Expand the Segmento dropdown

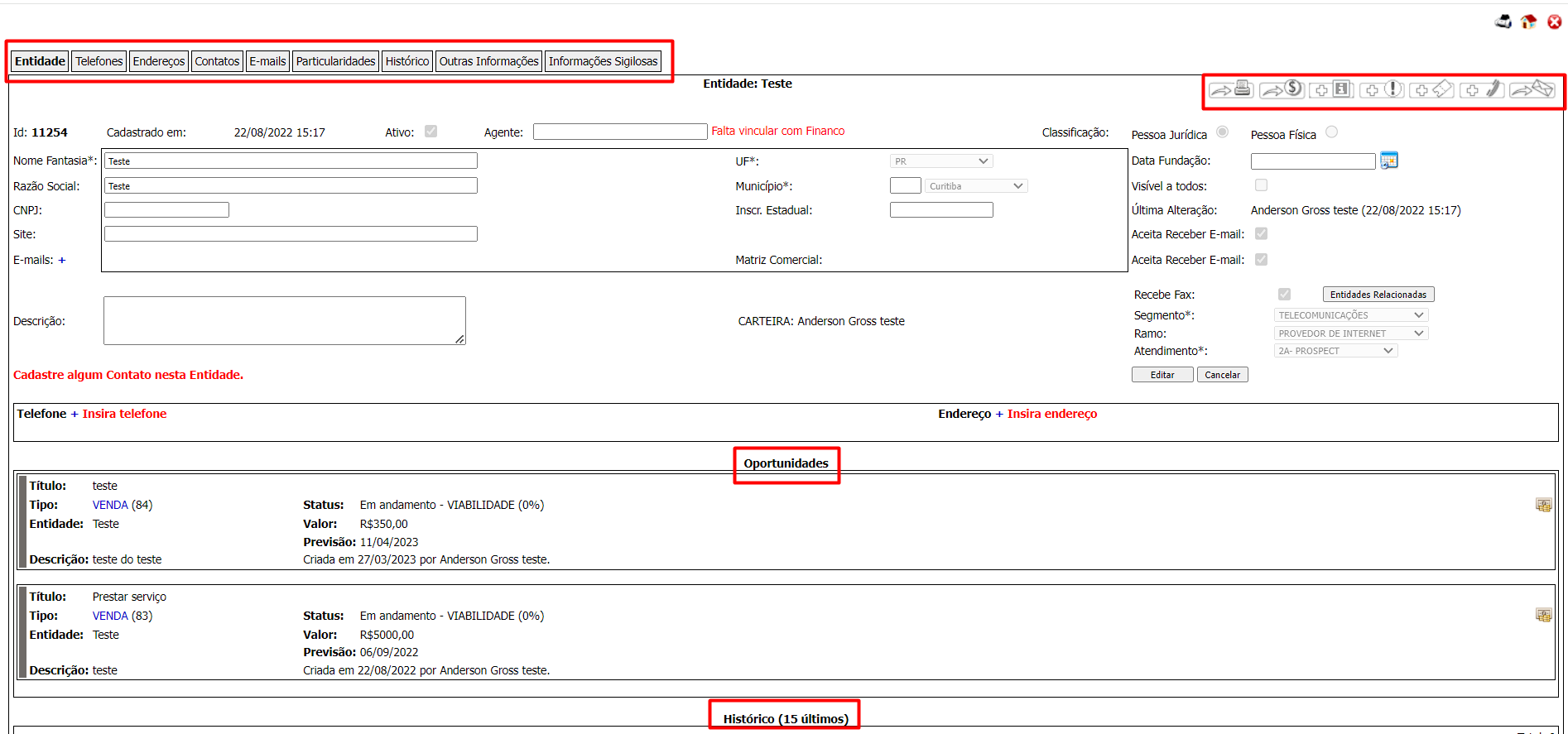[x=1351, y=315]
